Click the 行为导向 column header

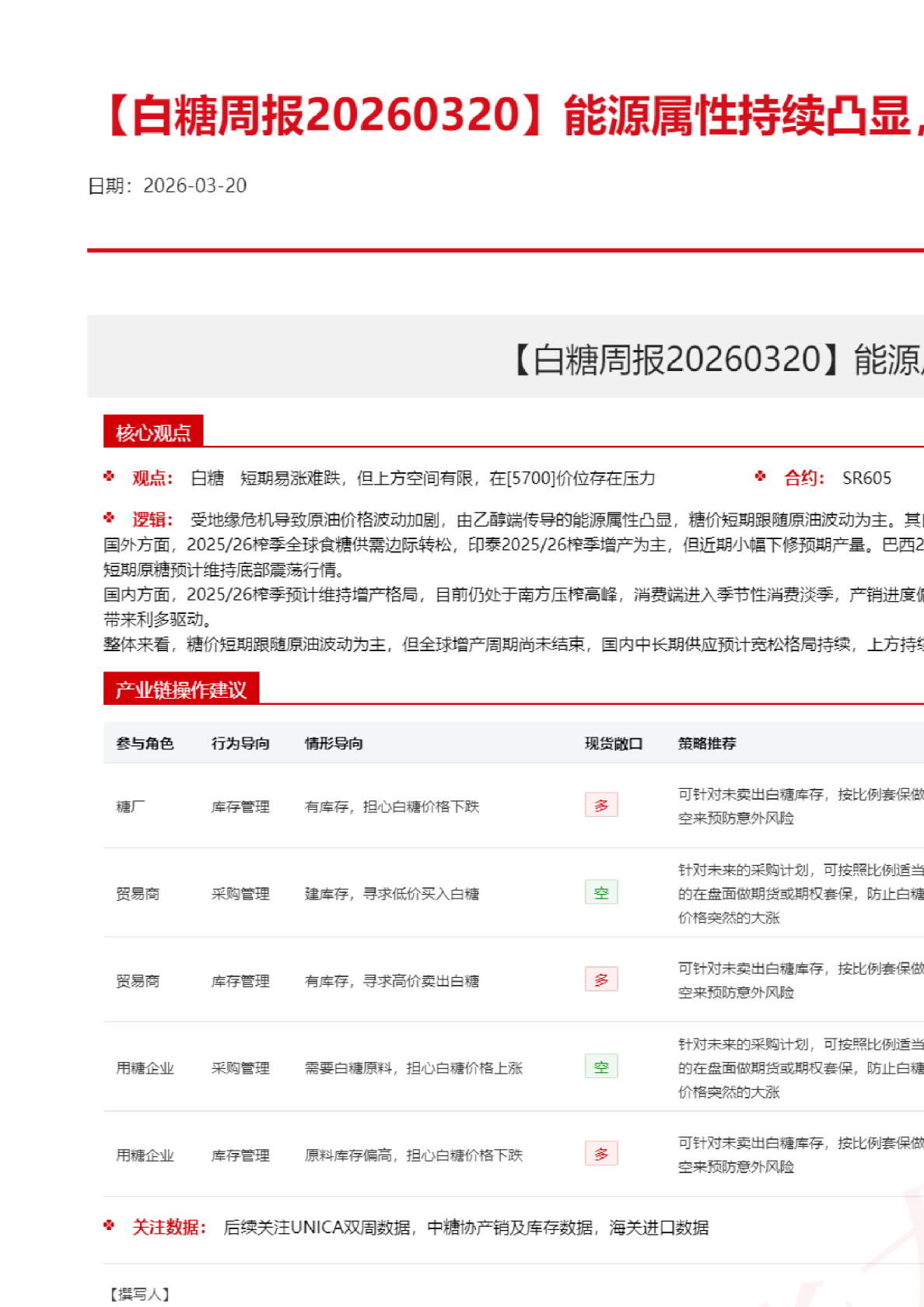(x=240, y=744)
